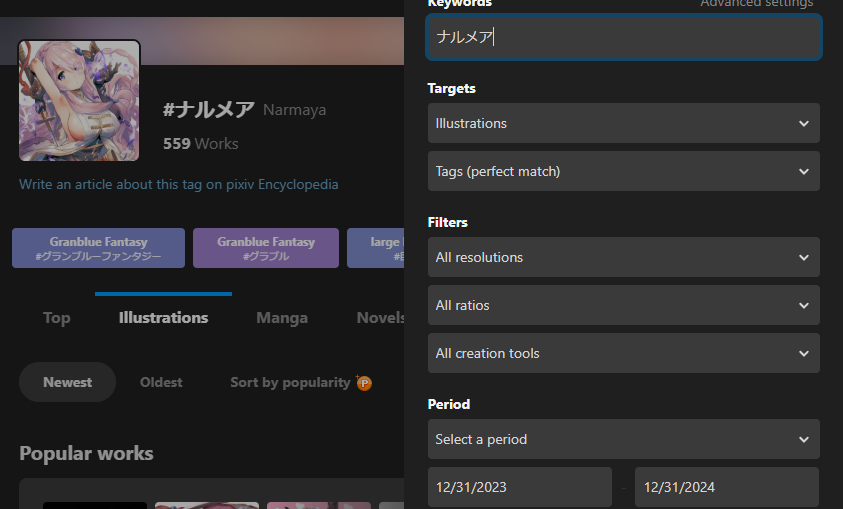Click the start date field 12/31/2023
The width and height of the screenshot is (843, 509).
pyautogui.click(x=520, y=487)
